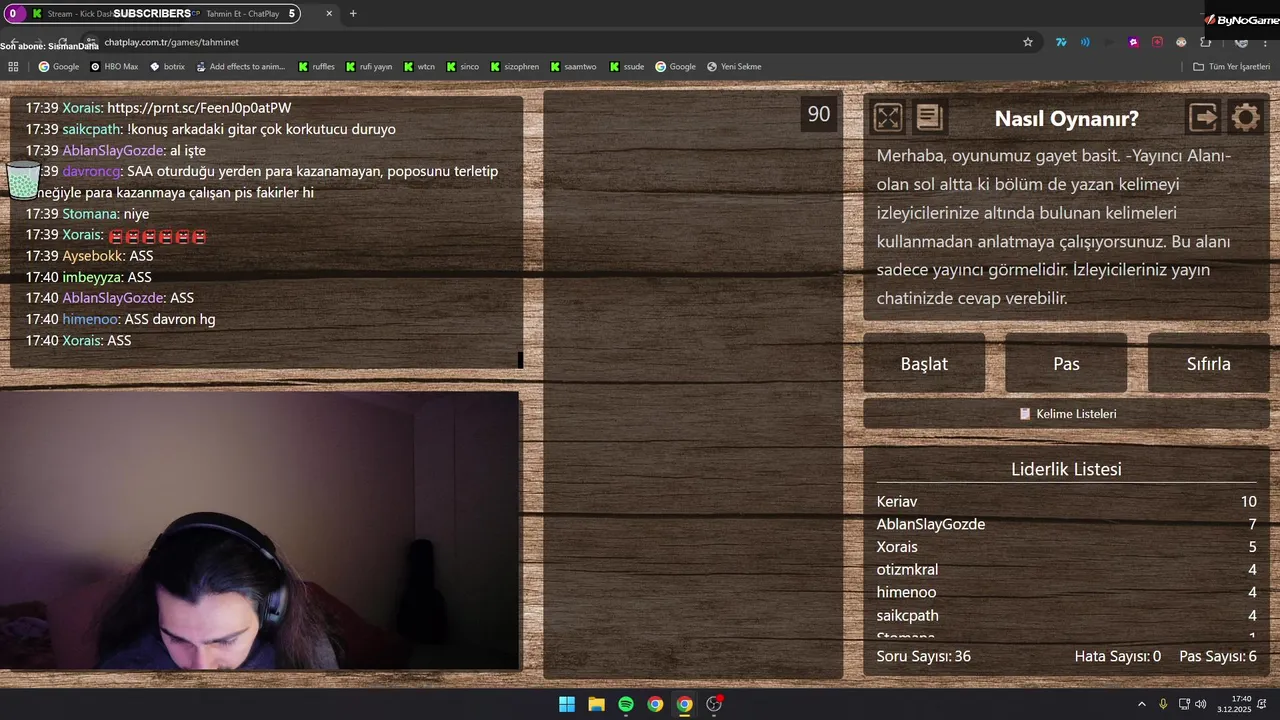Open Windows Start menu
1280x720 pixels.
tap(567, 704)
